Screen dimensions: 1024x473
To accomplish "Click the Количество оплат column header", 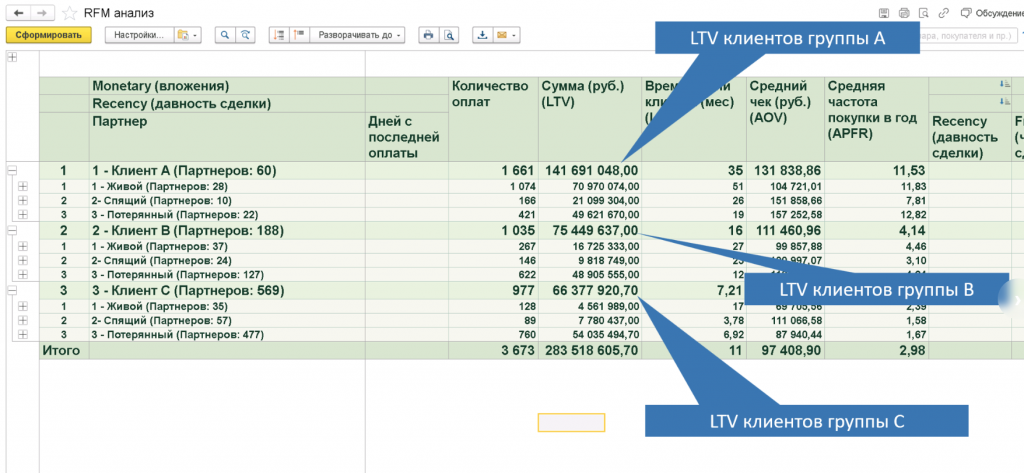I will 494,120.
